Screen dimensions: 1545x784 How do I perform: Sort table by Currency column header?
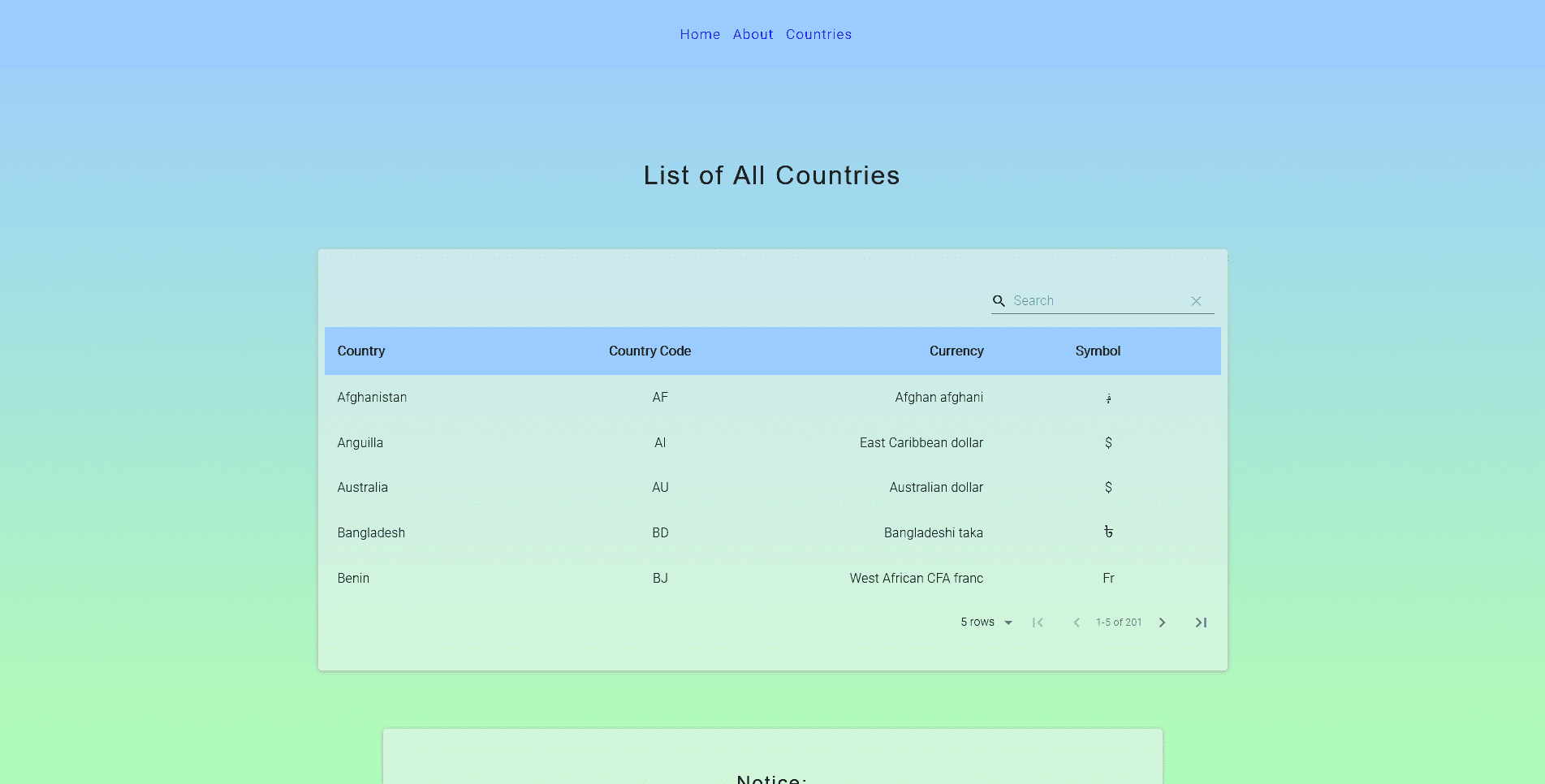(956, 351)
